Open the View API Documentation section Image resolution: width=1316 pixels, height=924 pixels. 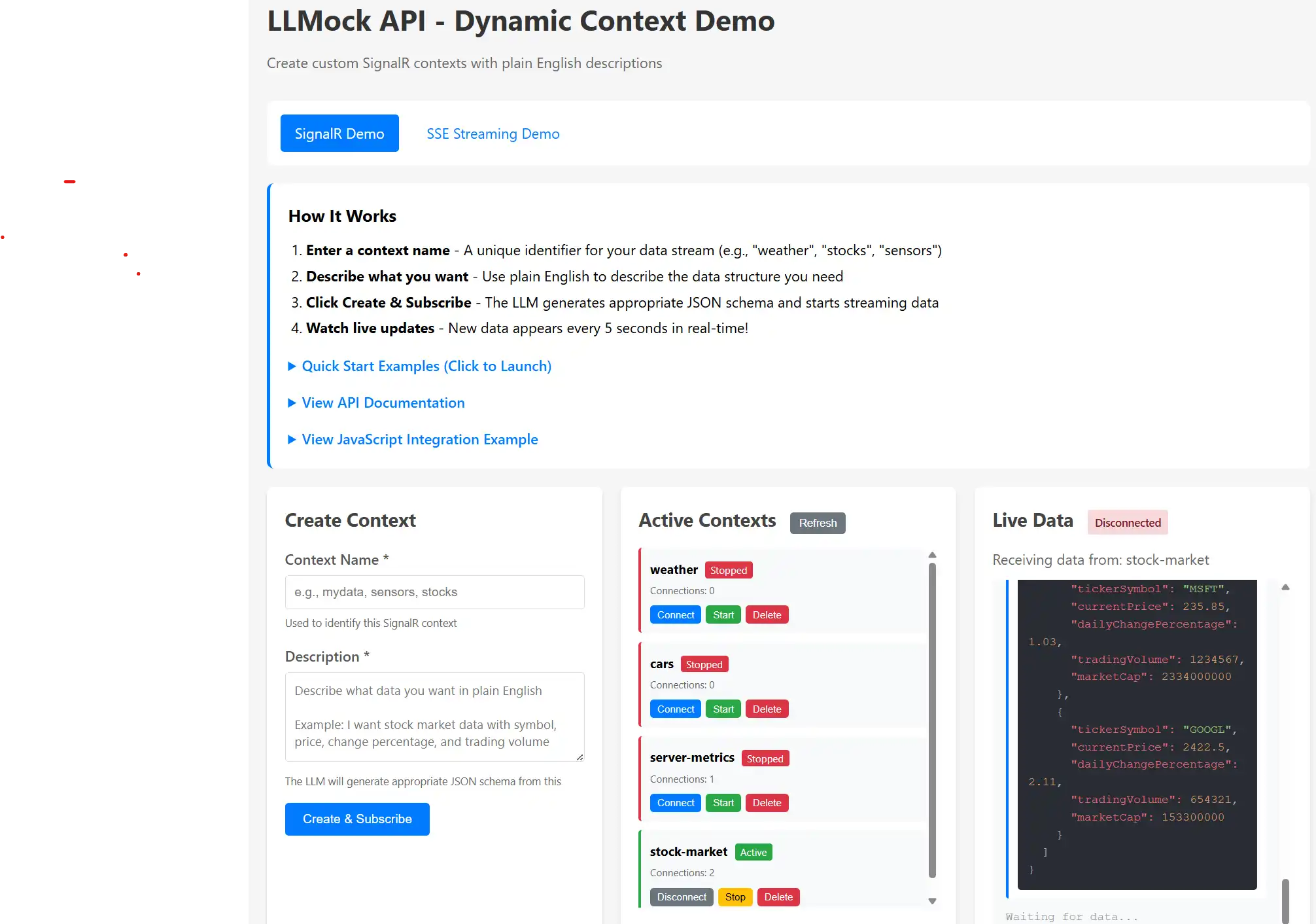pyautogui.click(x=383, y=402)
